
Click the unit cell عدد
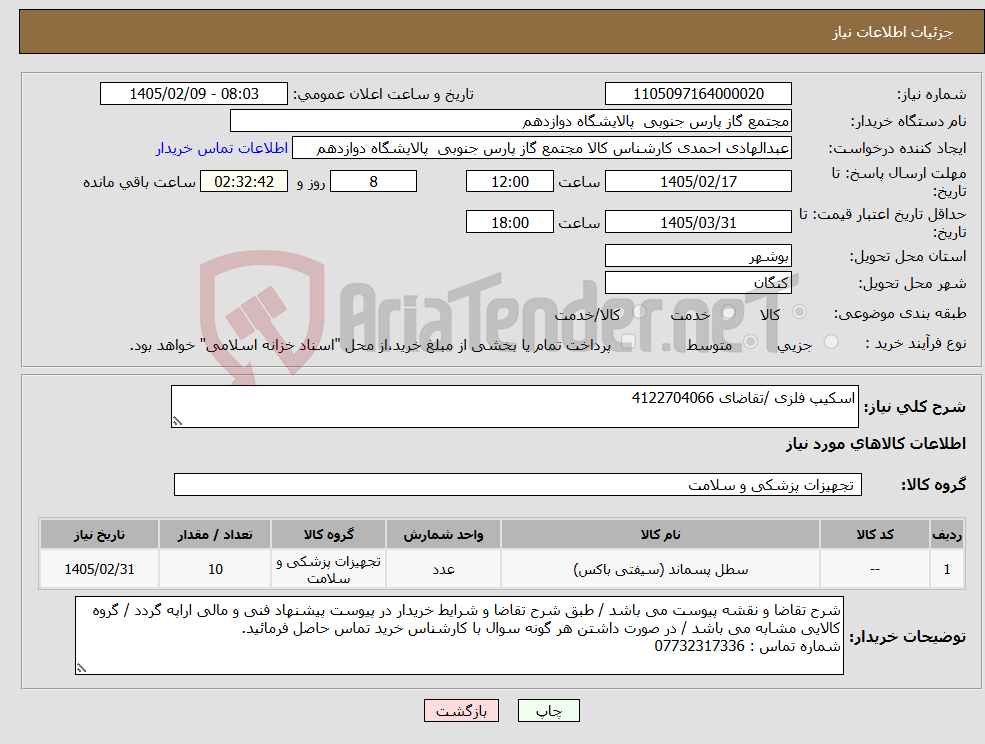coord(443,569)
